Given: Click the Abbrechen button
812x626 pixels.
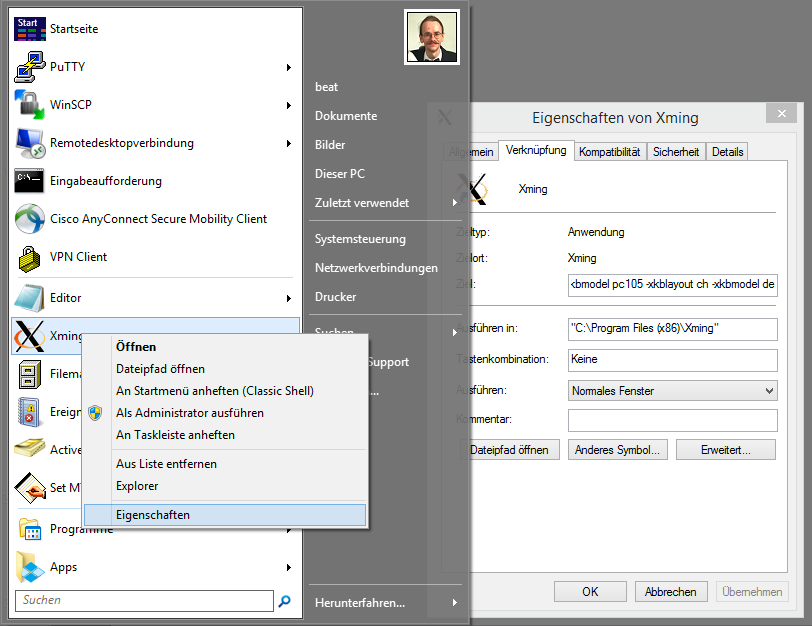Looking at the screenshot, I should (671, 592).
